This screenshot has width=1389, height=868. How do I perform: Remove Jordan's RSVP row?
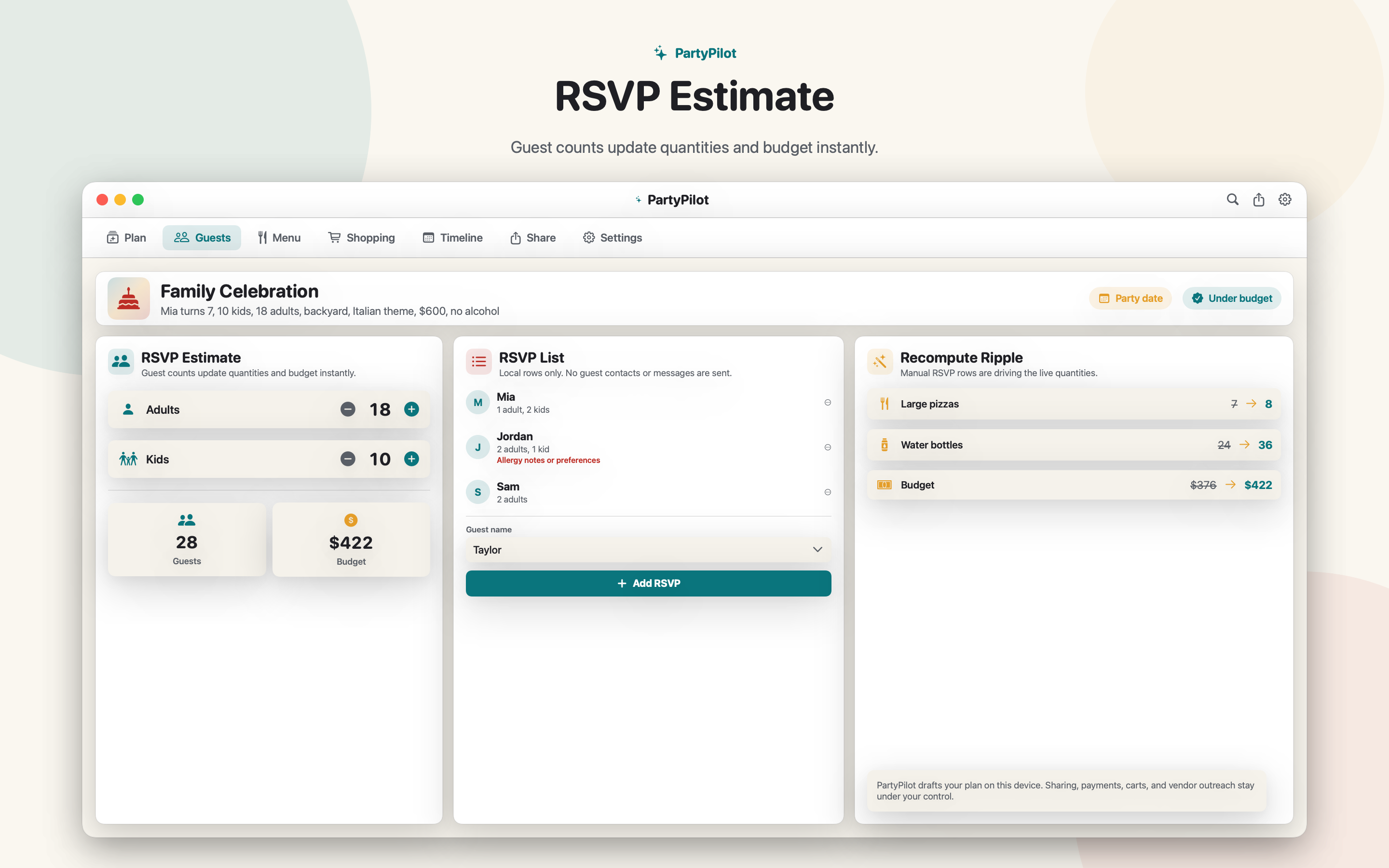(x=828, y=447)
